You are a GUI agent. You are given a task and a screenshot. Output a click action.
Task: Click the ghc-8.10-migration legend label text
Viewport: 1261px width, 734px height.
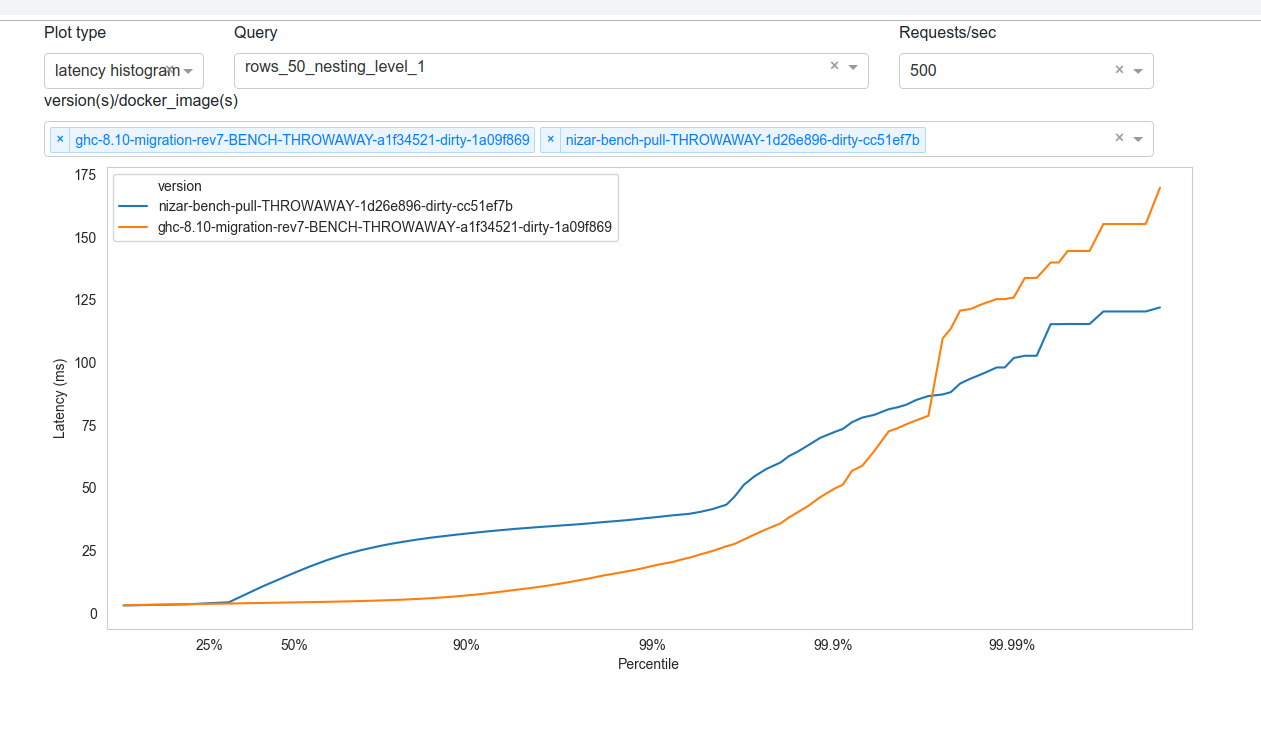[x=385, y=227]
